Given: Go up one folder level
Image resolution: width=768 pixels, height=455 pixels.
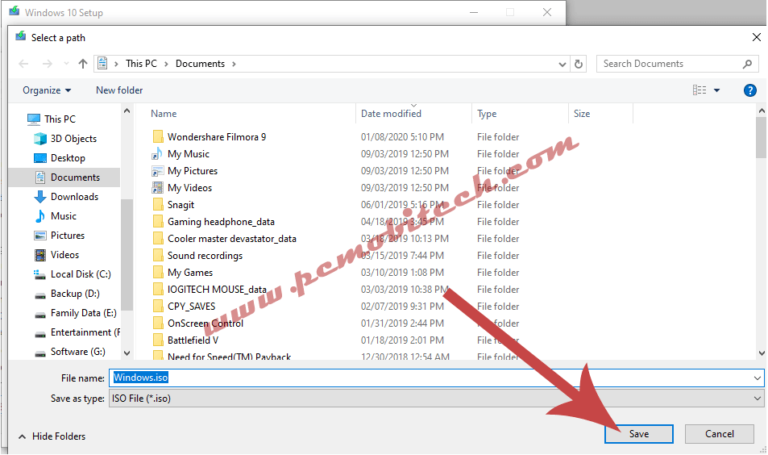Looking at the screenshot, I should pyautogui.click(x=83, y=64).
